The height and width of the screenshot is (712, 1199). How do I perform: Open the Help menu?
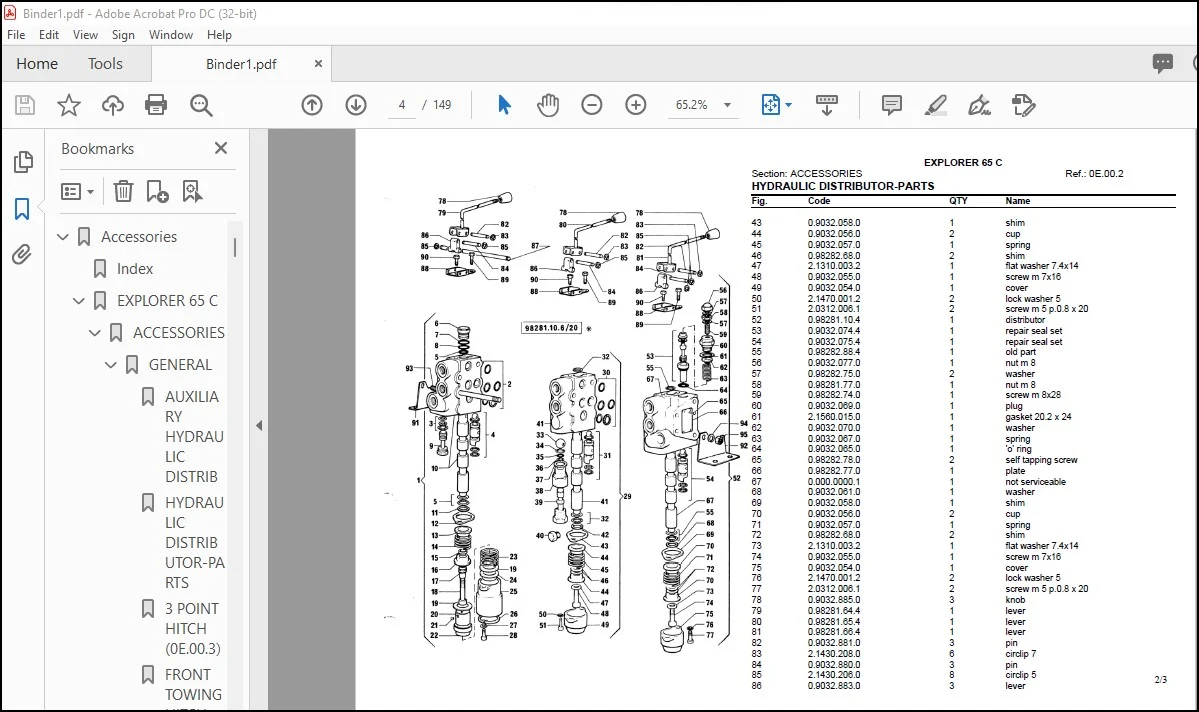pos(219,35)
